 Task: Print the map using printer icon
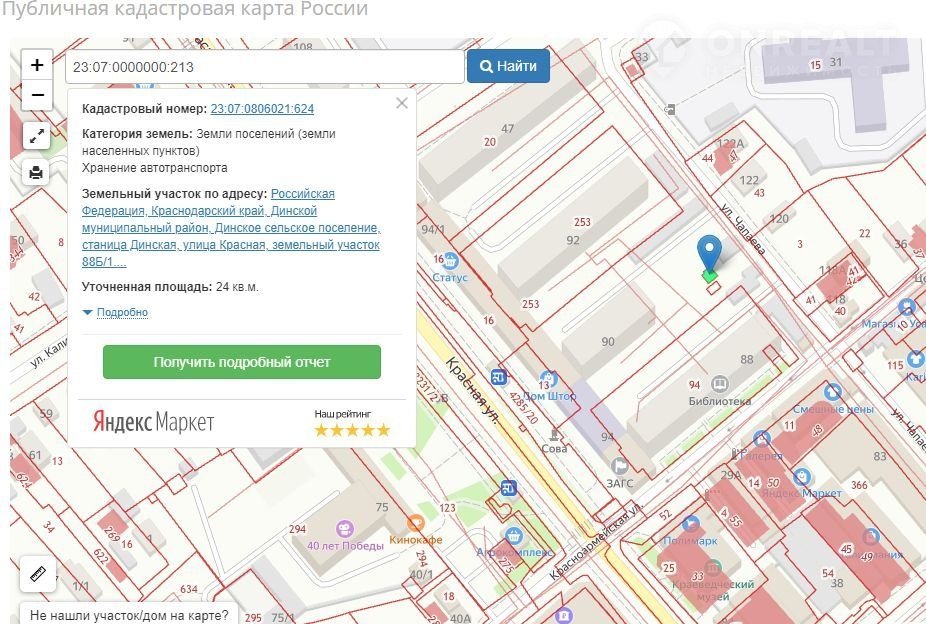point(37,172)
